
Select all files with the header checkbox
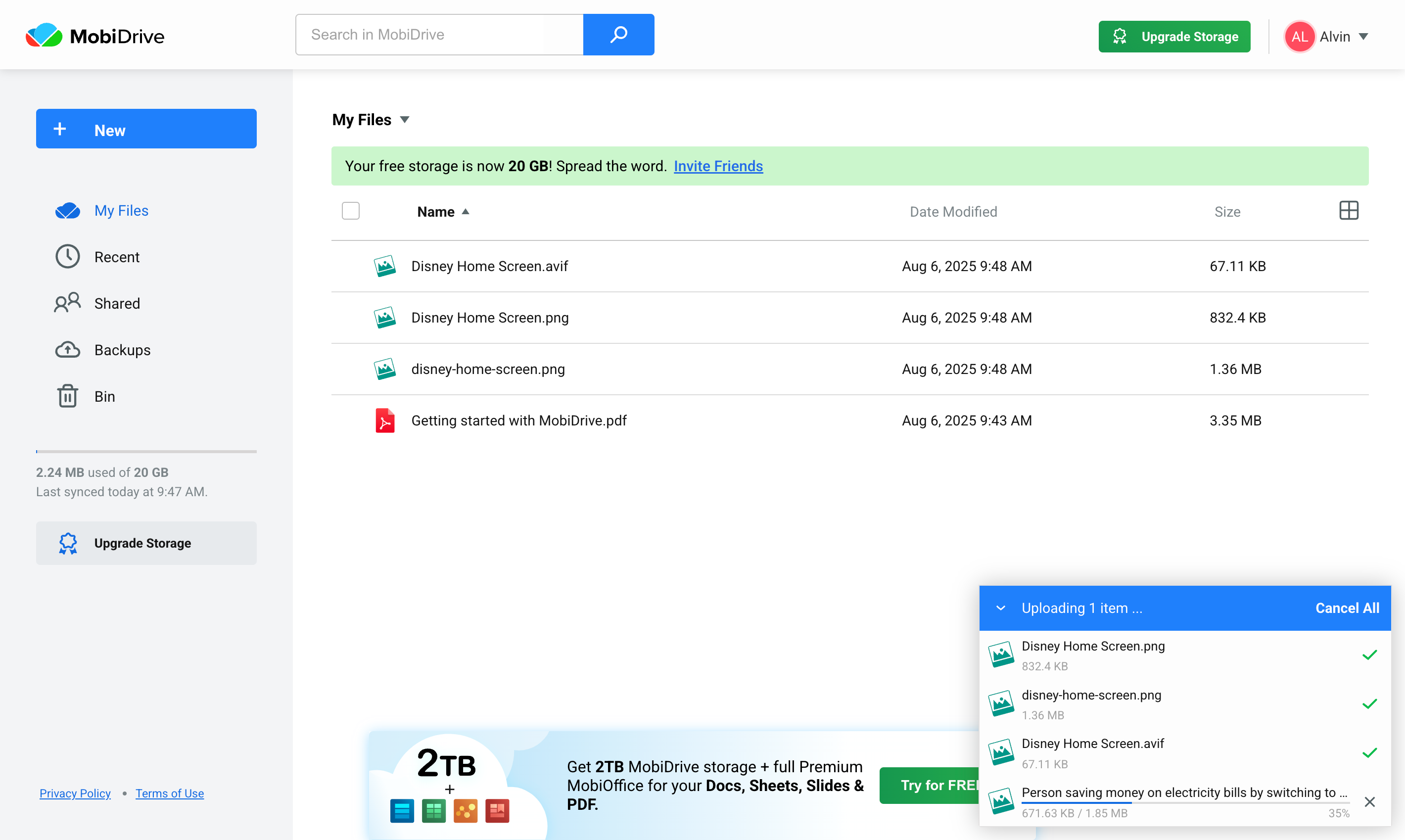350,210
